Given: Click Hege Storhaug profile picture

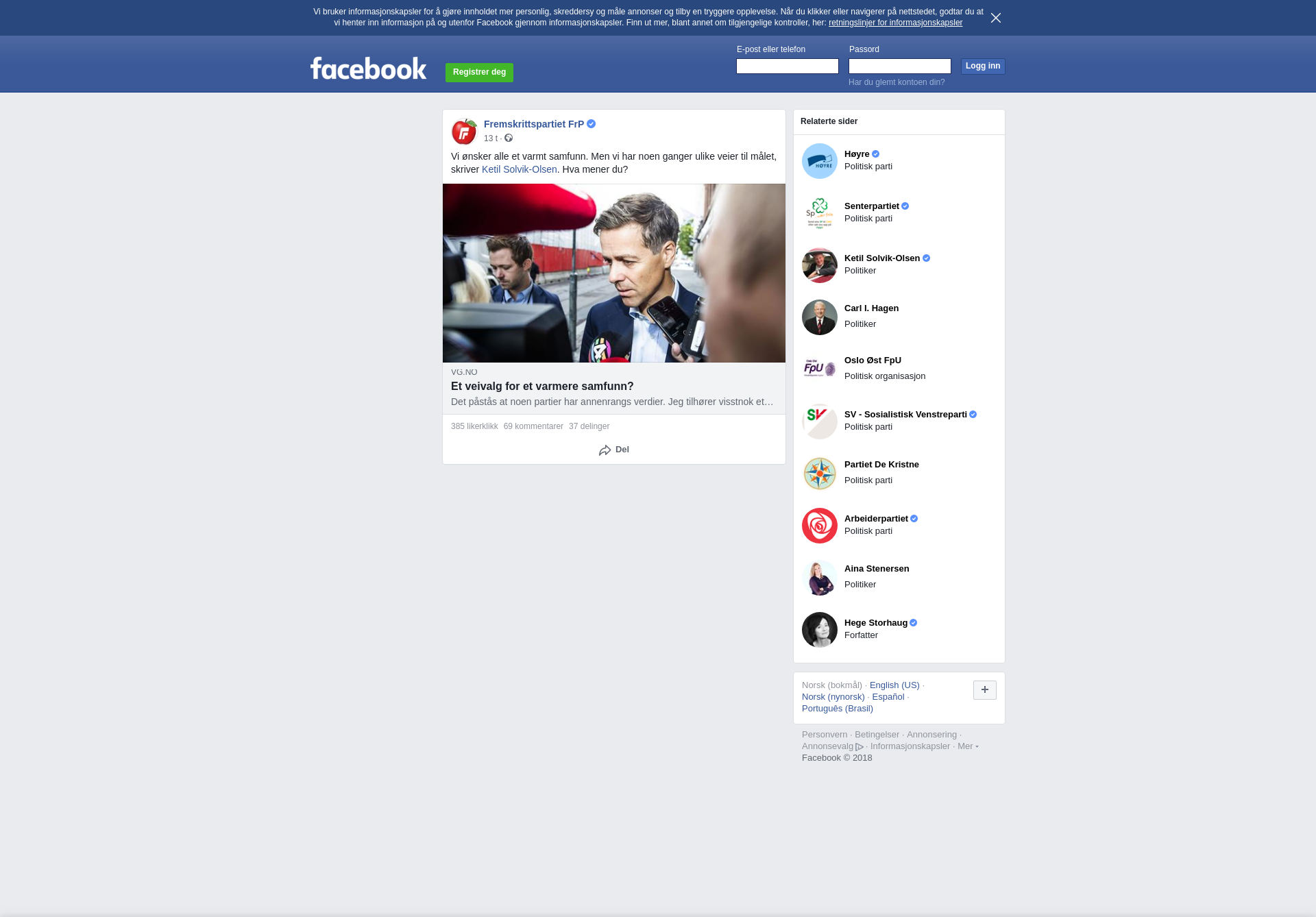Looking at the screenshot, I should click(x=820, y=630).
